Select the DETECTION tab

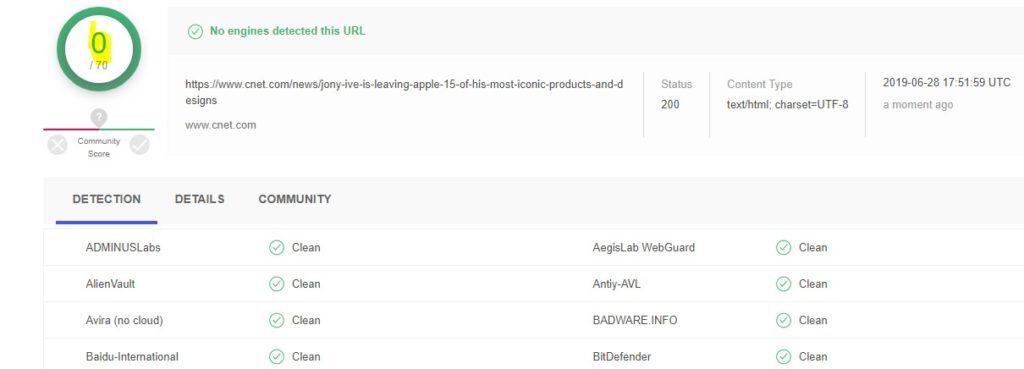coord(106,199)
